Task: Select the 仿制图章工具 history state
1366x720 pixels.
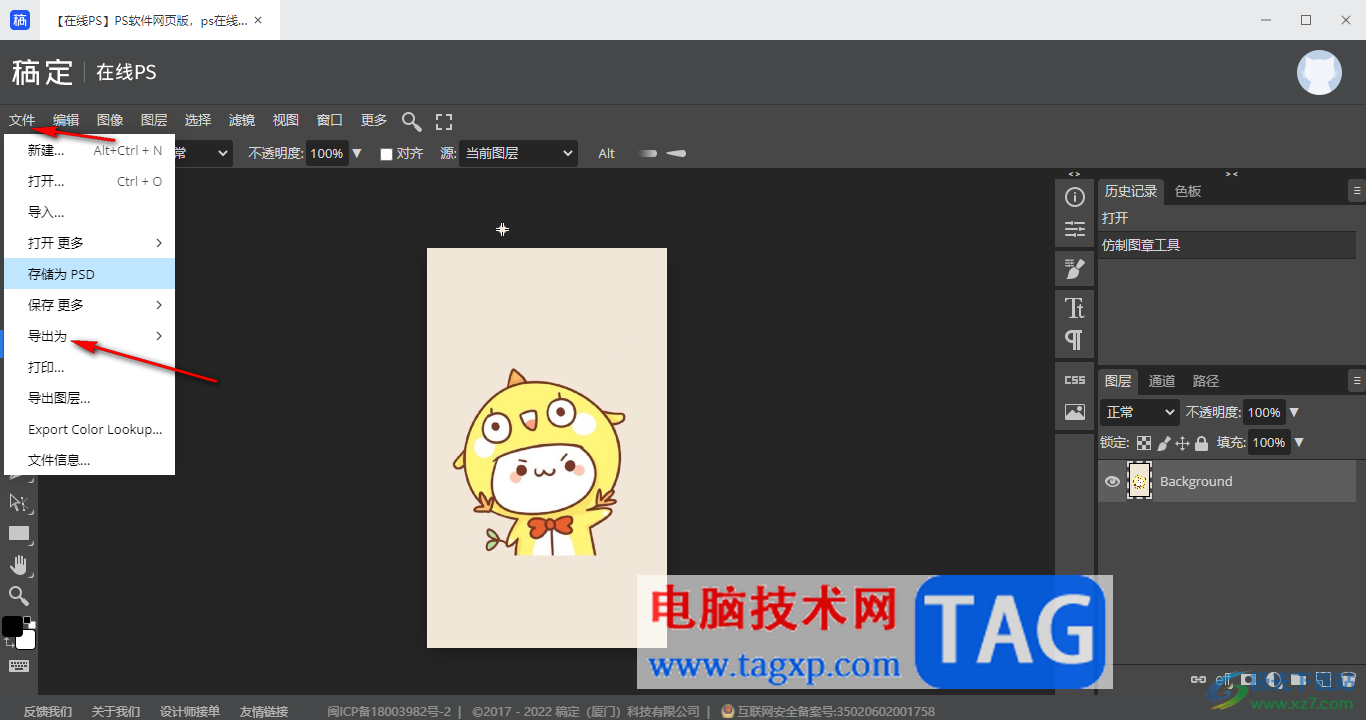Action: tap(1227, 245)
